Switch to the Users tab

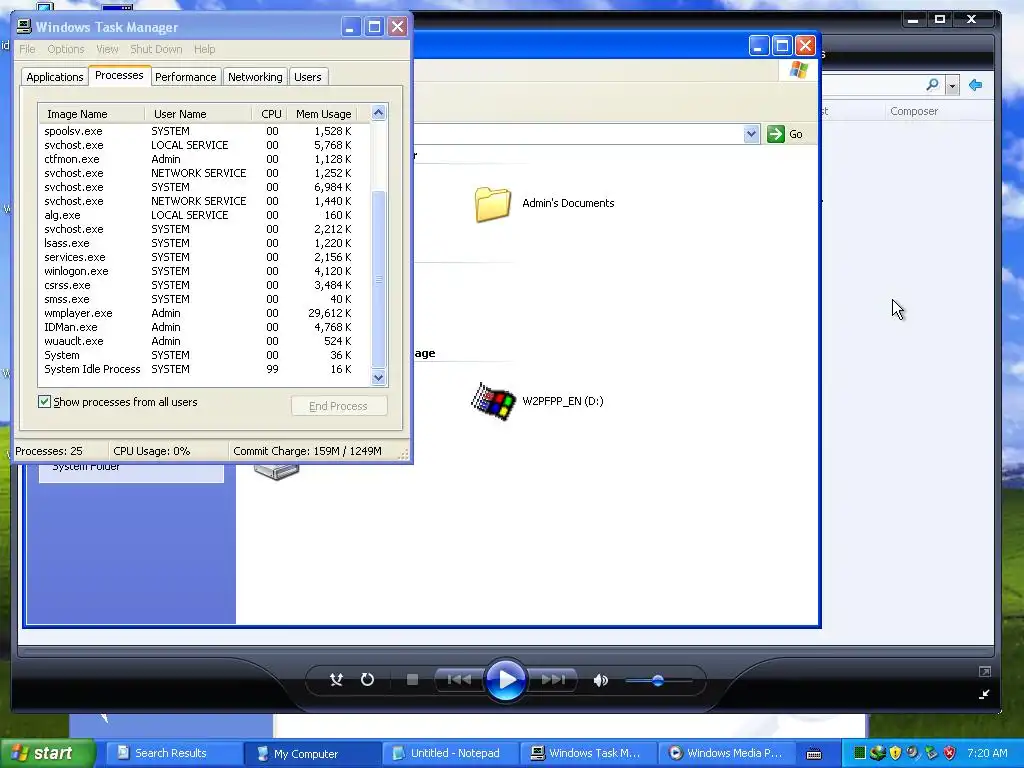point(308,77)
